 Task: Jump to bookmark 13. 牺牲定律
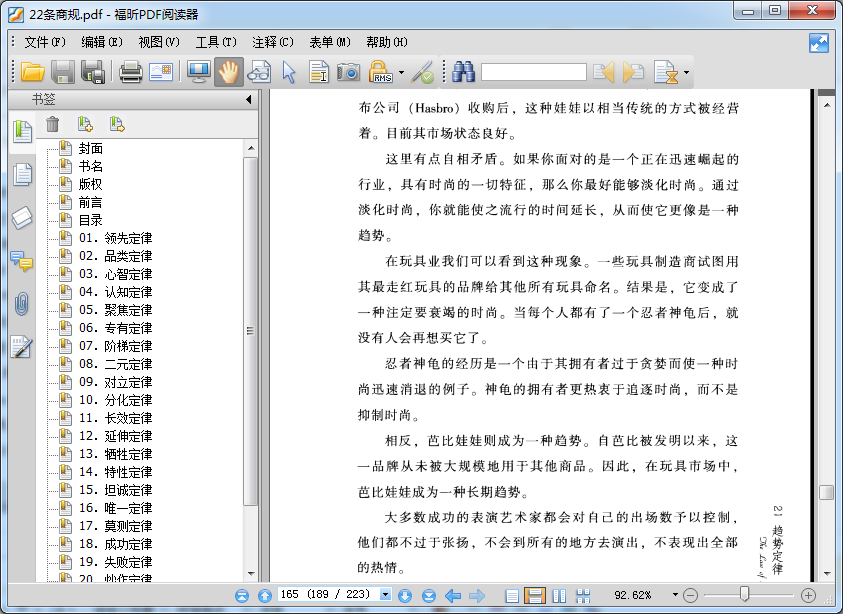pyautogui.click(x=116, y=454)
